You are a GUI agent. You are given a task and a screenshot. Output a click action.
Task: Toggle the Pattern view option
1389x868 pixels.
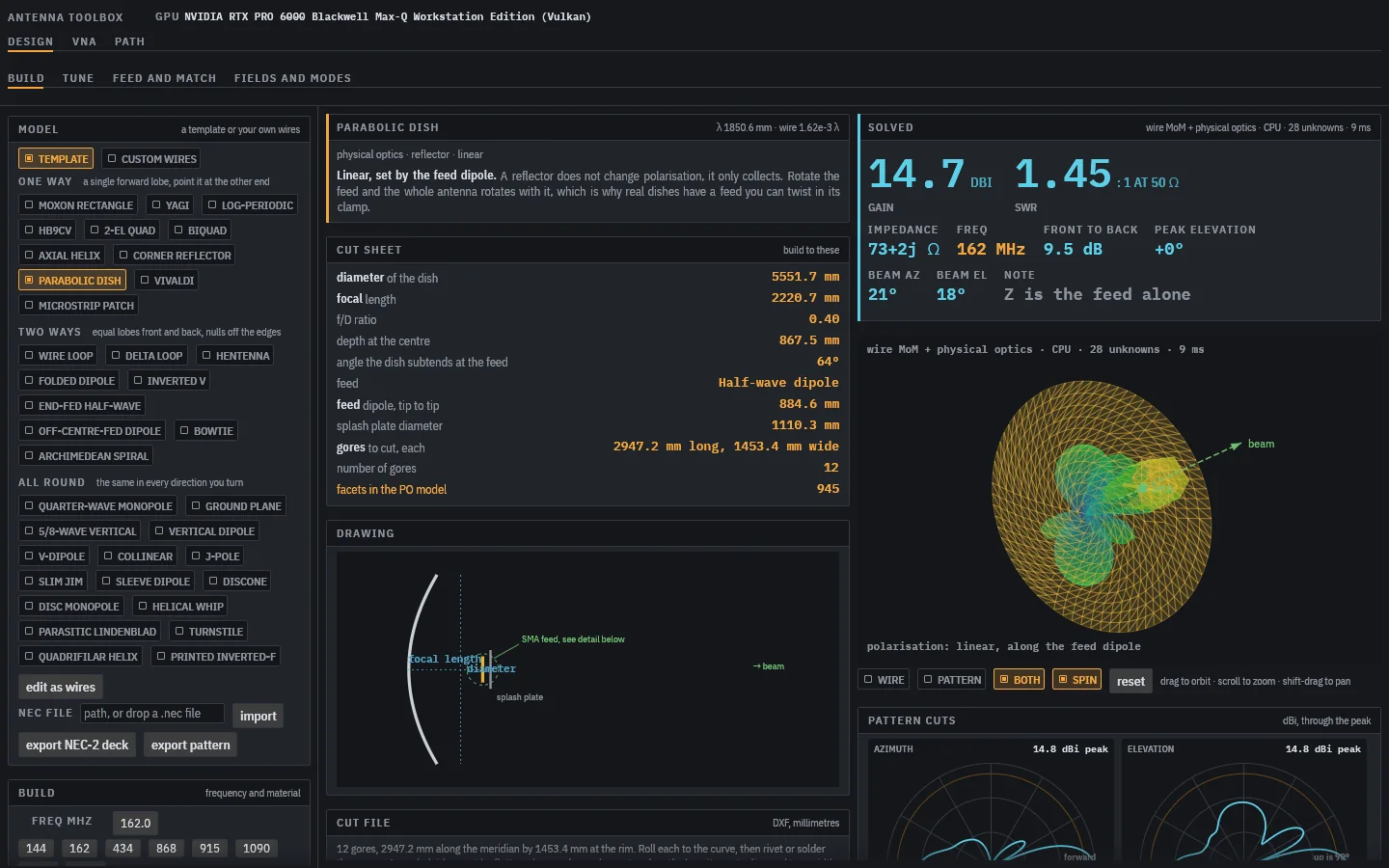pos(952,679)
